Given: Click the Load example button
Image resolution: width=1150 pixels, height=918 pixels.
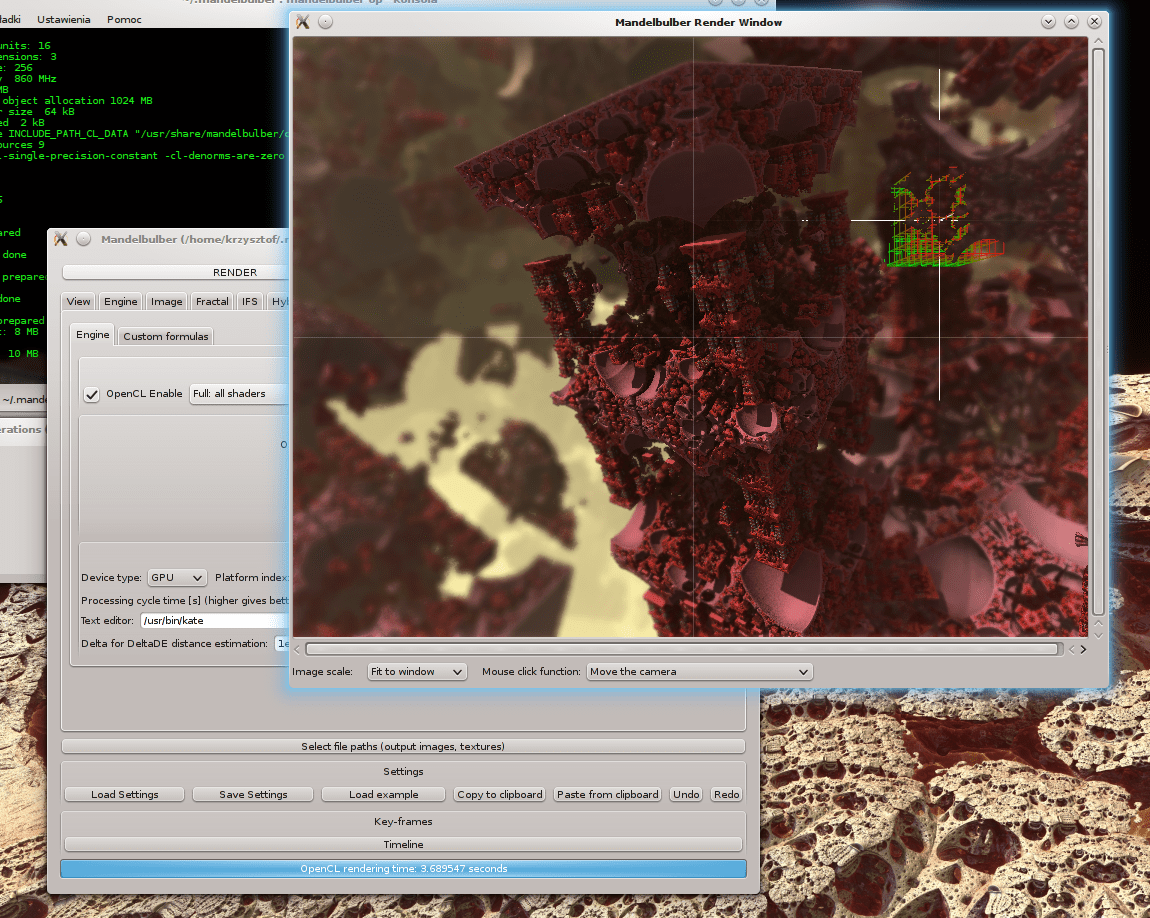Looking at the screenshot, I should click(383, 794).
